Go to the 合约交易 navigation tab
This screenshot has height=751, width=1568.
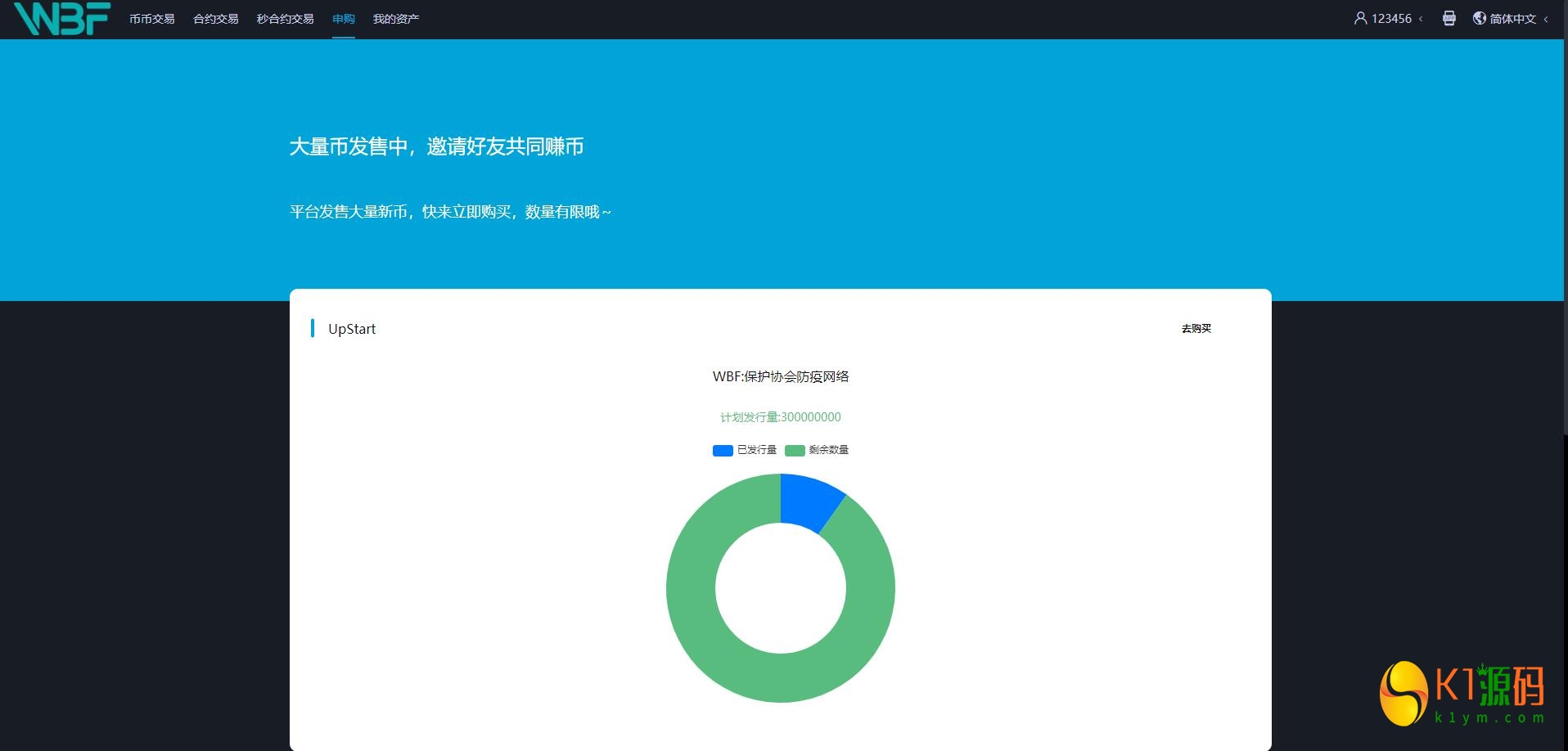pyautogui.click(x=216, y=19)
